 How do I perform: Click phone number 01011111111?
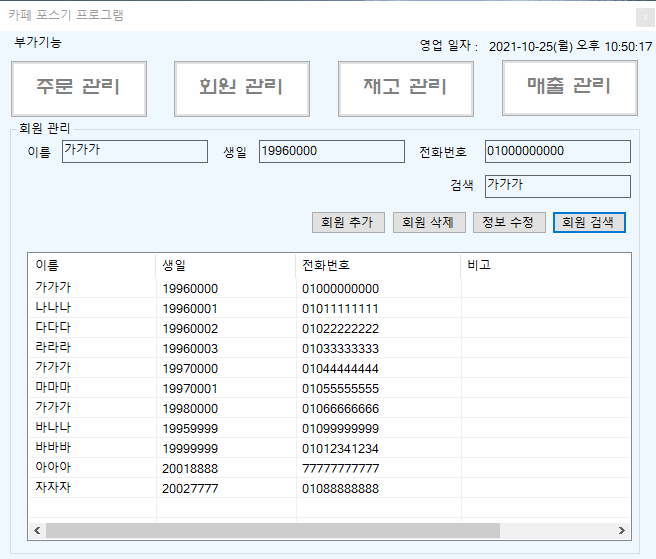pos(340,309)
